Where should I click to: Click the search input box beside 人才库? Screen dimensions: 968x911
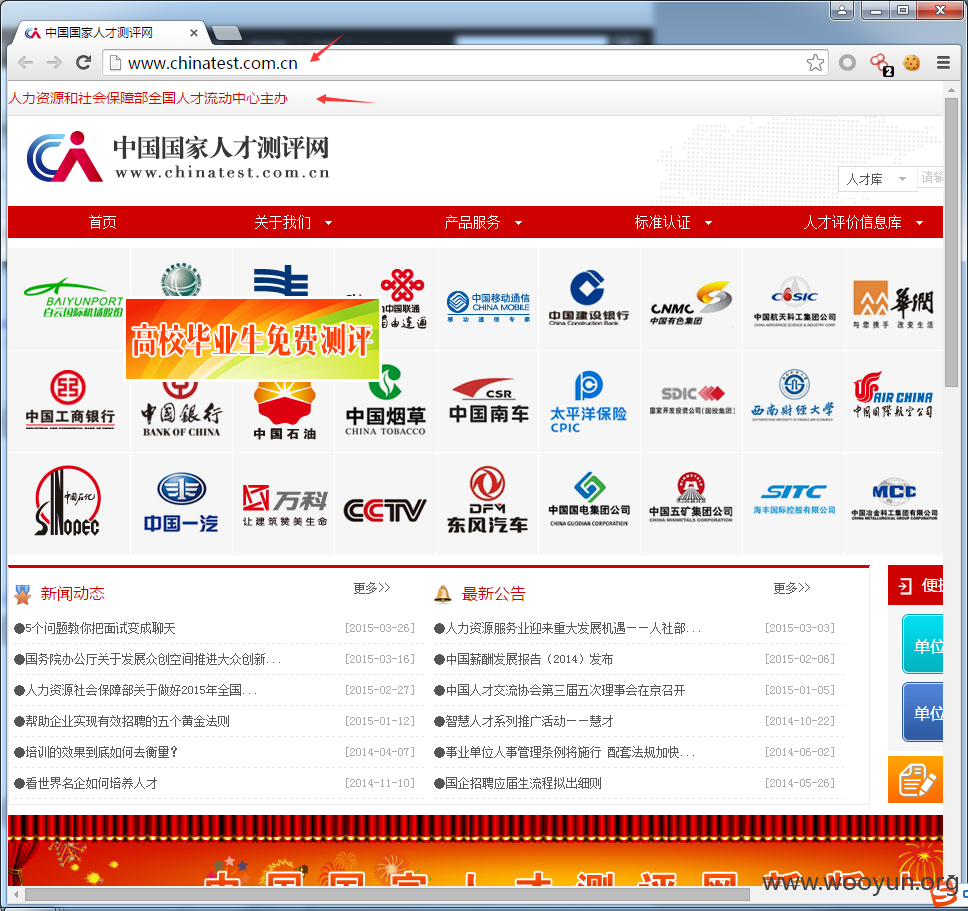click(930, 179)
